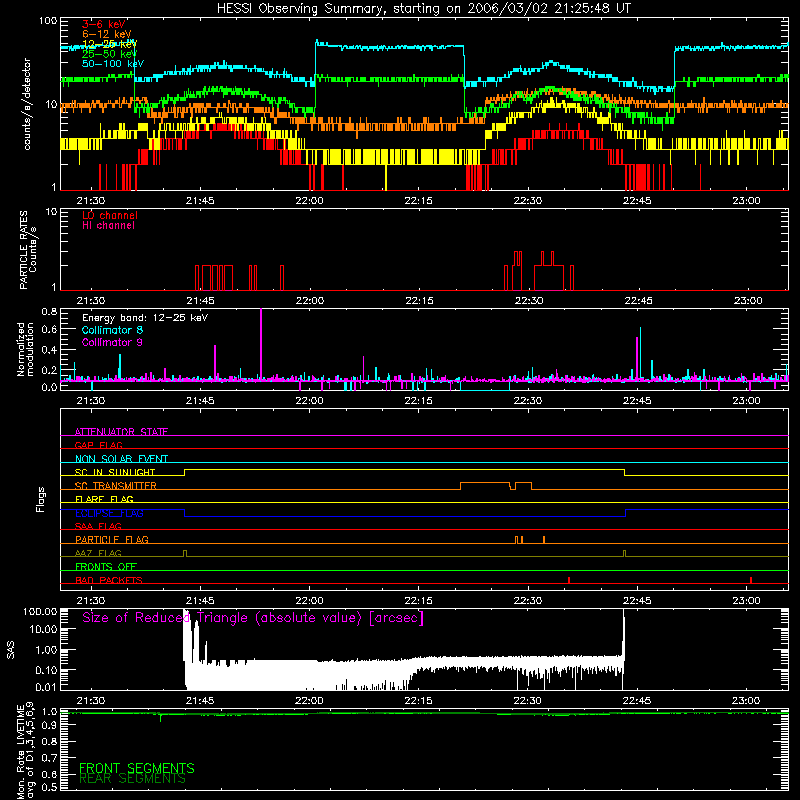Screen dimensions: 800x800
Task: Select the orange '6-12 keV' legend label
Action: click(107, 34)
